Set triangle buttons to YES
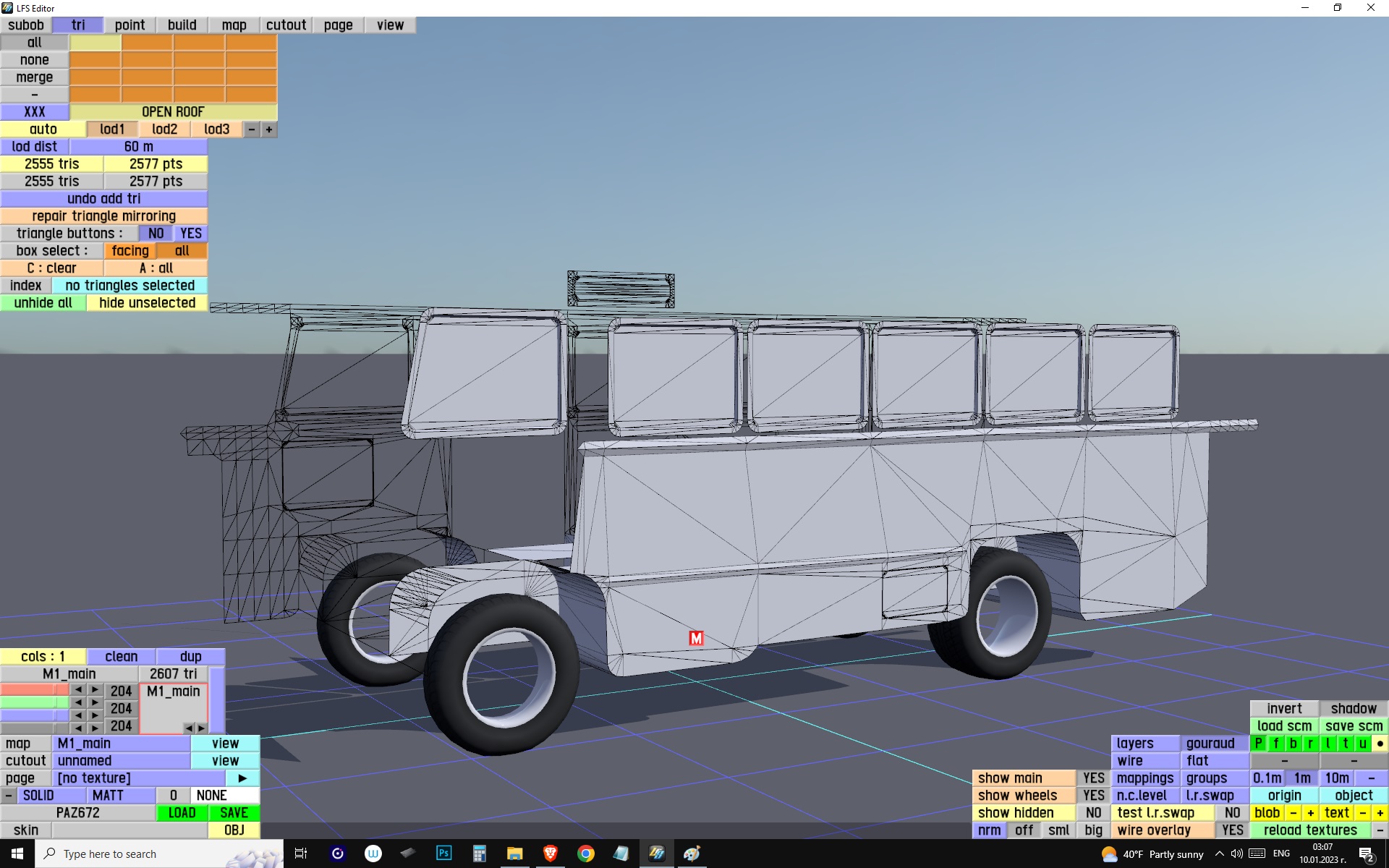The image size is (1389, 868). (x=191, y=234)
